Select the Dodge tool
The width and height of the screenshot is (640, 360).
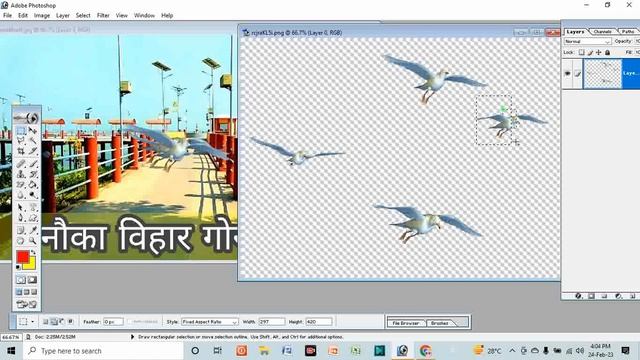click(33, 196)
